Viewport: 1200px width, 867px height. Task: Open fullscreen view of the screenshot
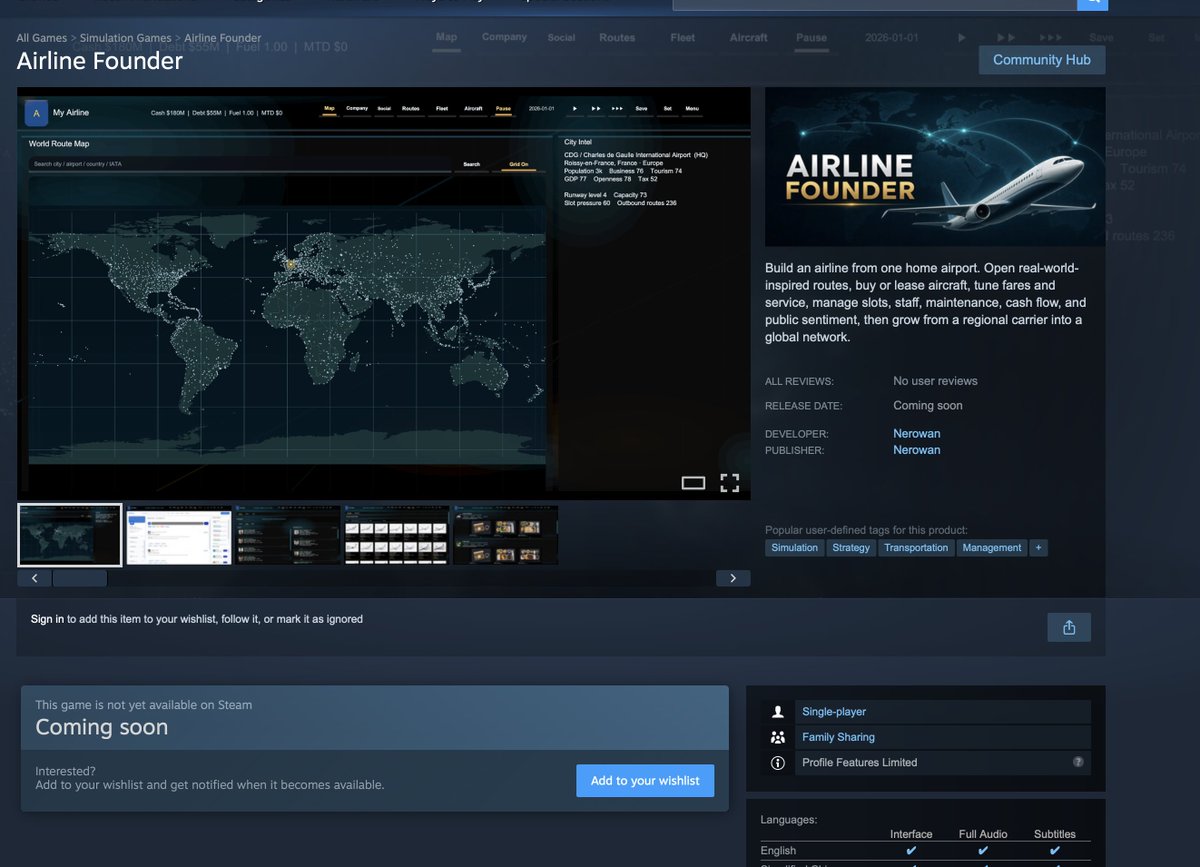tap(730, 483)
